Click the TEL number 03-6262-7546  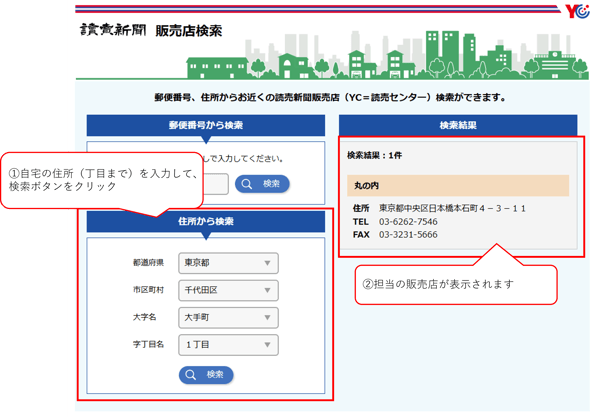tap(408, 222)
